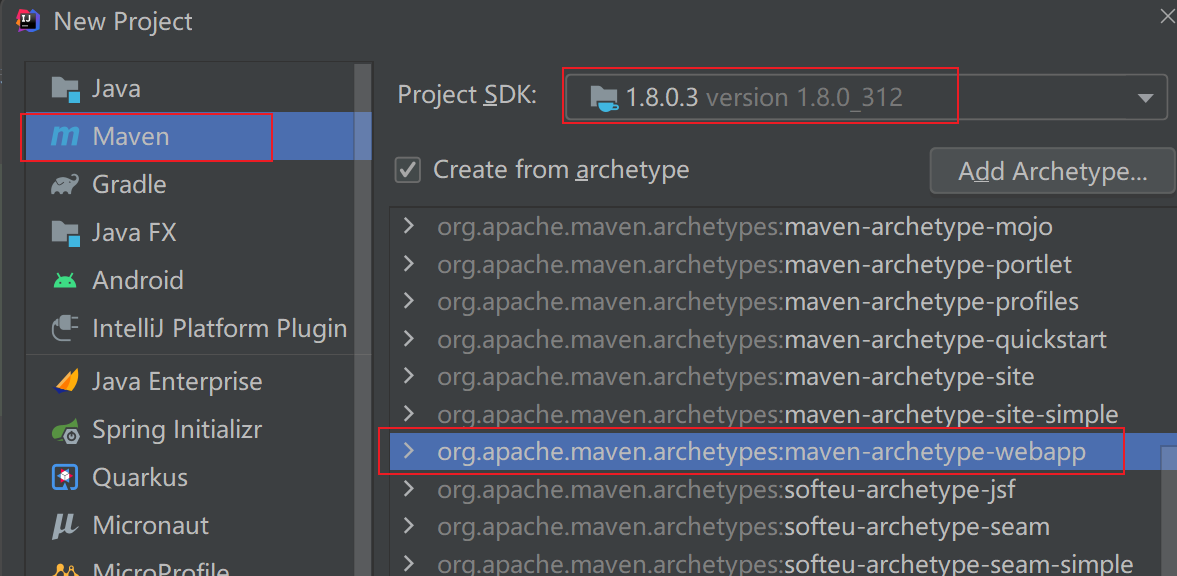
Task: Expand maven-archetype-mojo node
Action: [408, 226]
